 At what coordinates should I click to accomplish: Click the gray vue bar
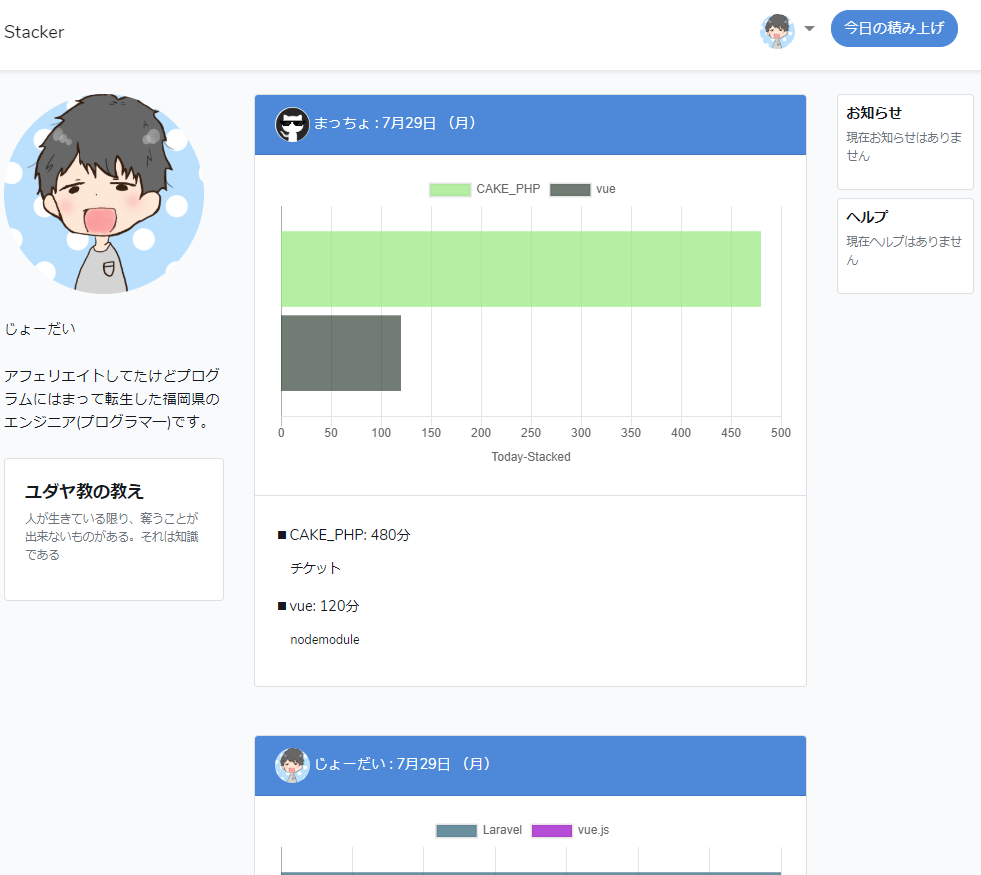(x=341, y=353)
